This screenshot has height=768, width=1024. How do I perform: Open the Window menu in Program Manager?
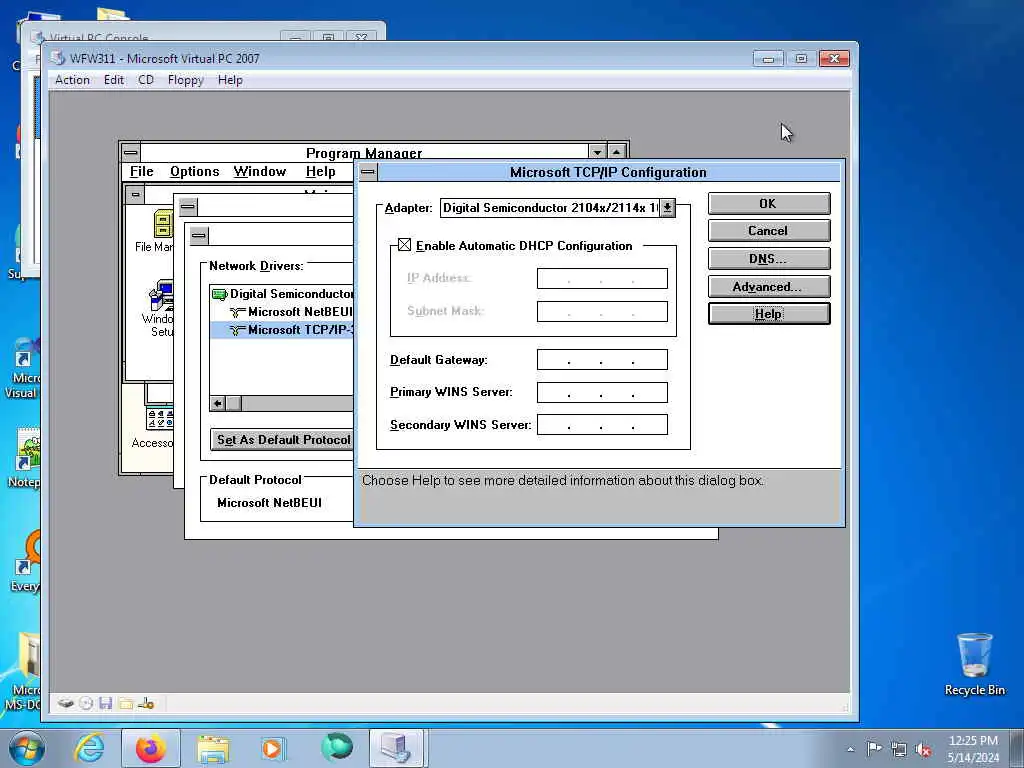coord(259,171)
